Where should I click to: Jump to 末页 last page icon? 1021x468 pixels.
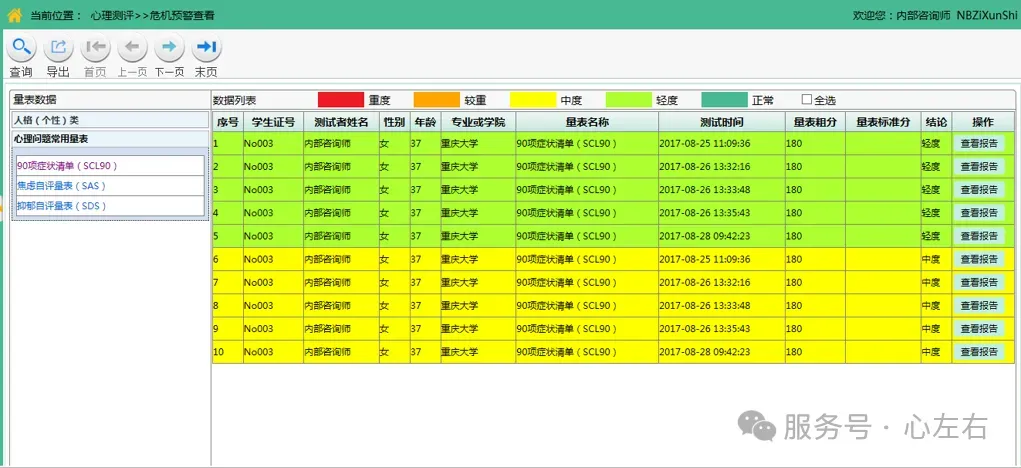coord(206,48)
